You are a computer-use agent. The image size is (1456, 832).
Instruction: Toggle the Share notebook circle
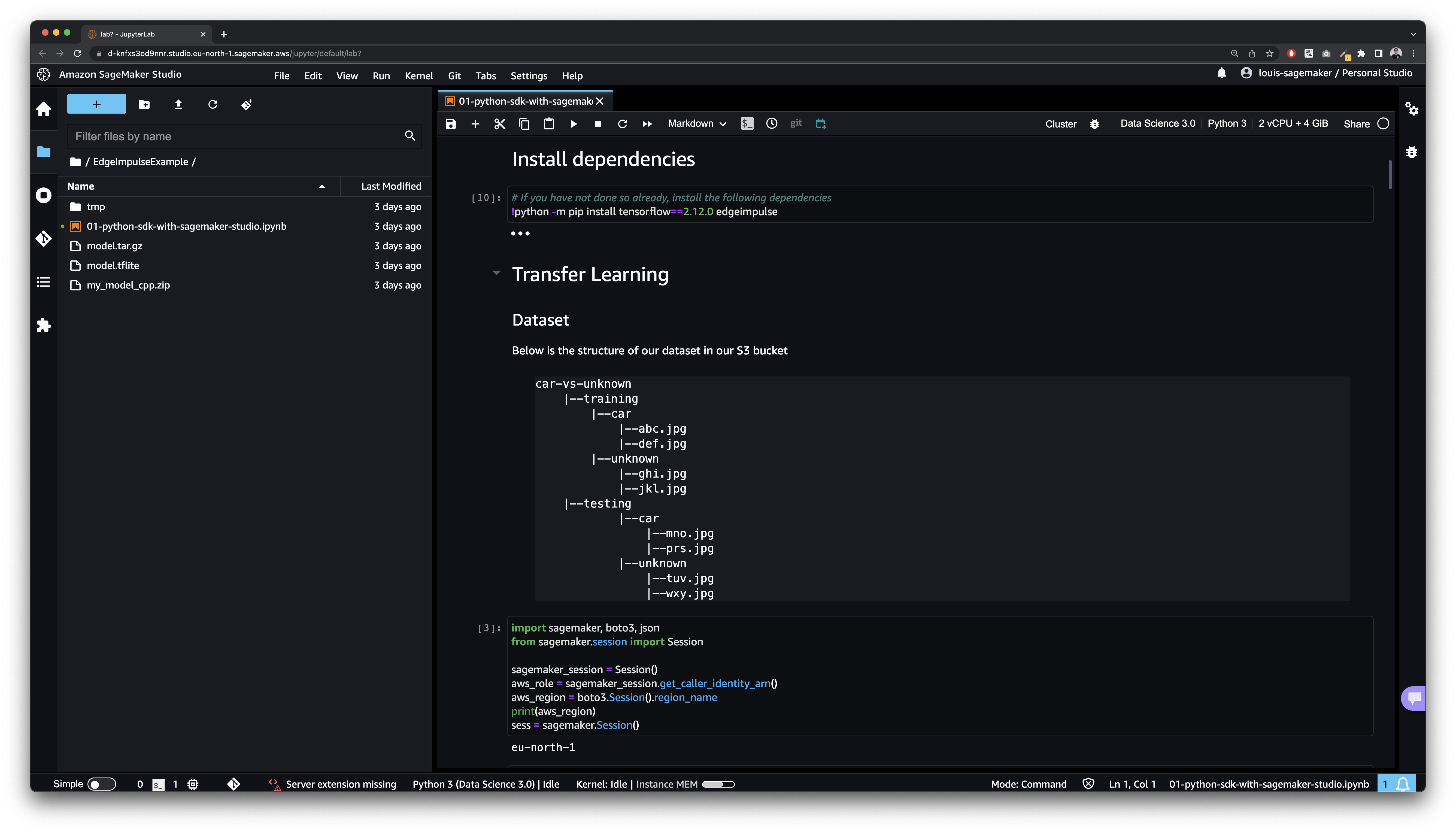pos(1383,124)
